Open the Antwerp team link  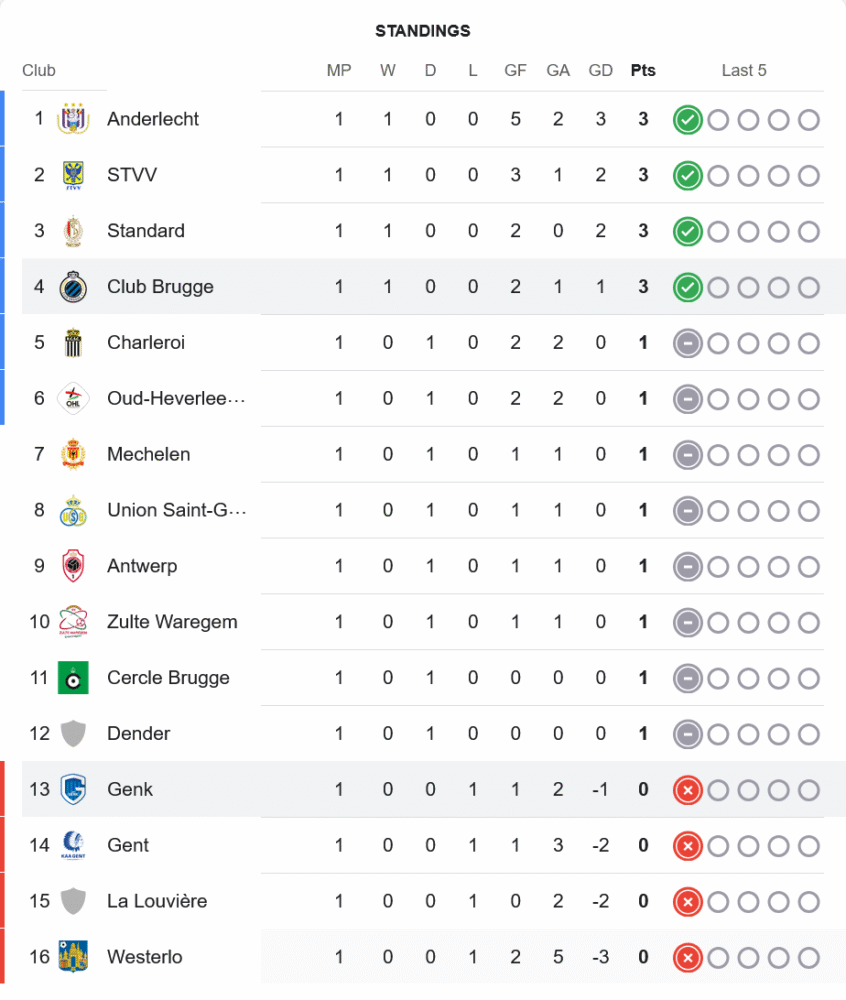pyautogui.click(x=142, y=566)
